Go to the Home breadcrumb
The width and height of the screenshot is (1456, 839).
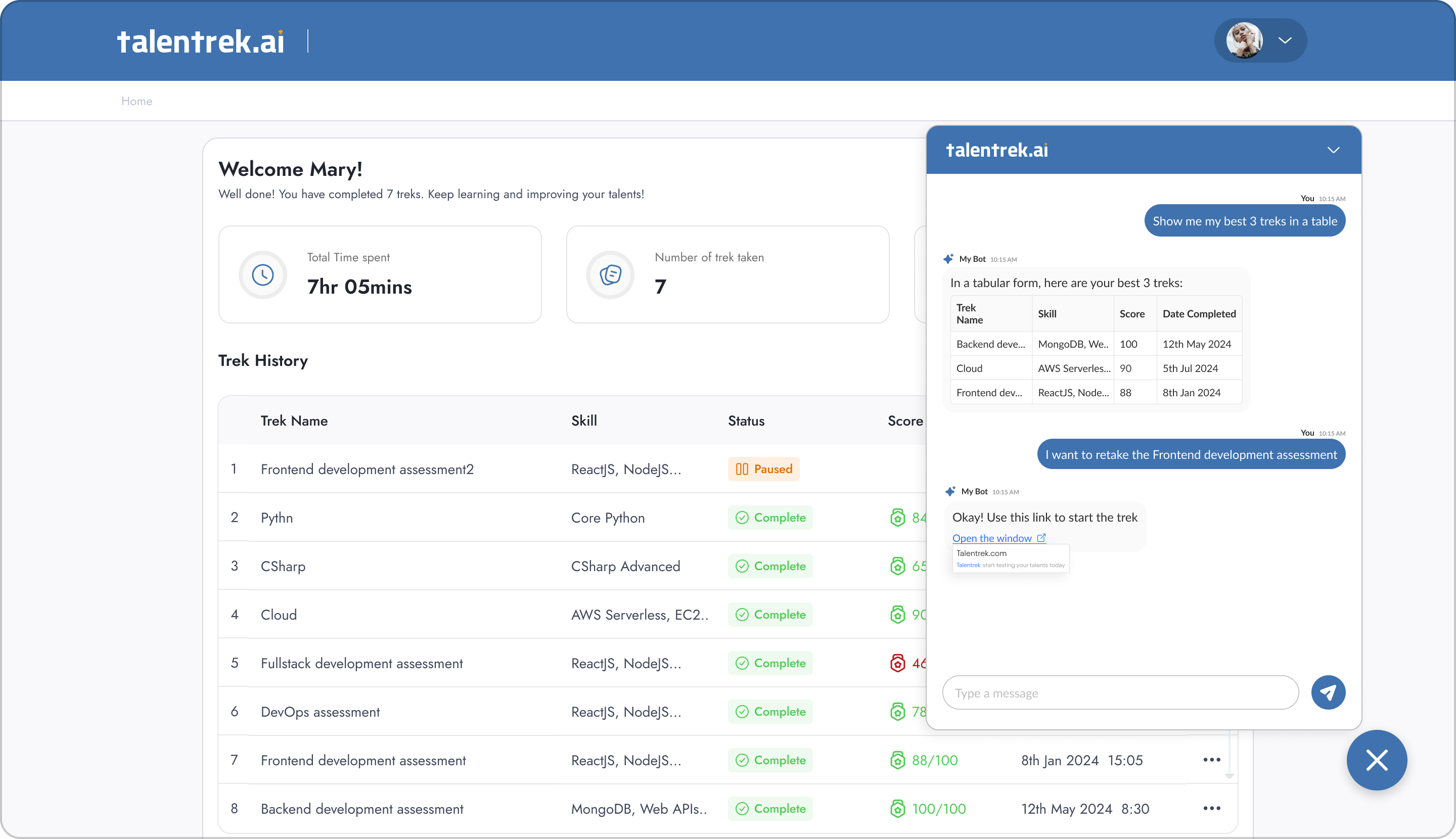pyautogui.click(x=136, y=102)
